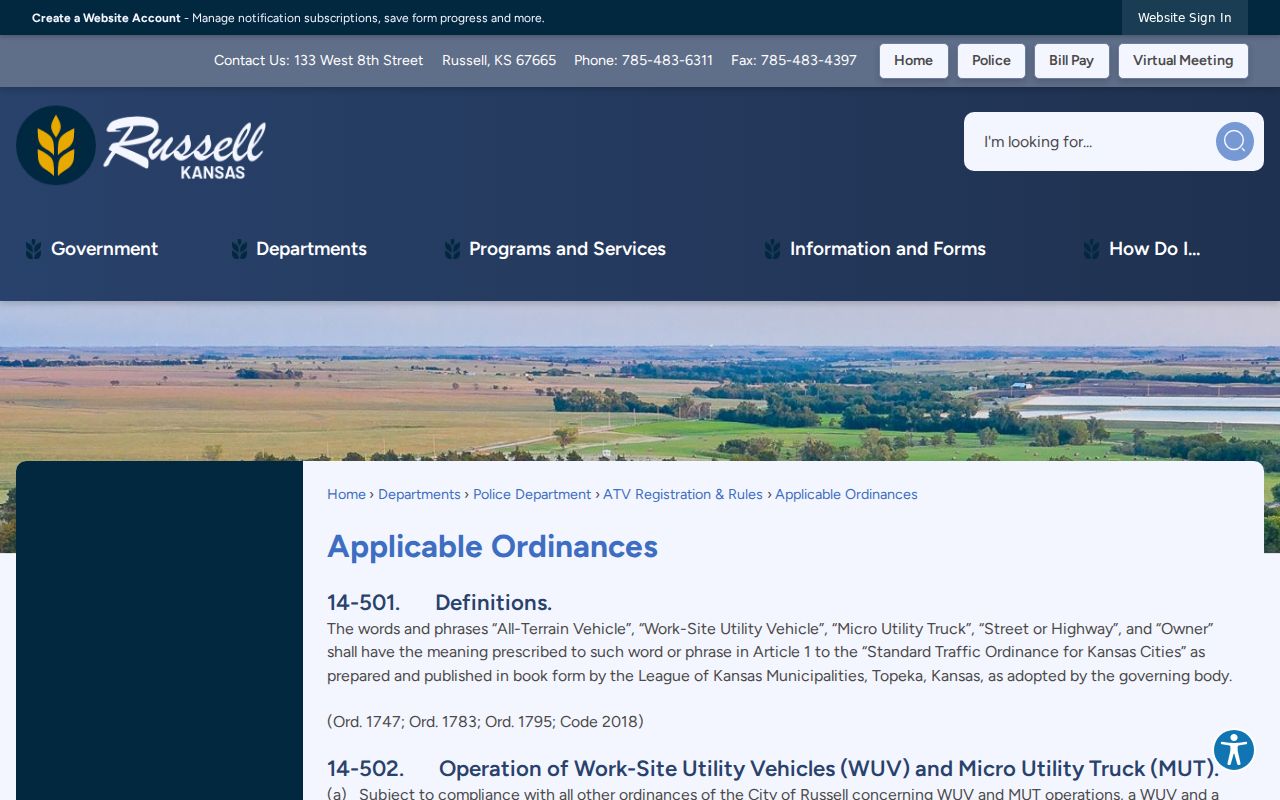The height and width of the screenshot is (800, 1280).
Task: Click the leaf icon beside Departments
Action: pyautogui.click(x=239, y=249)
